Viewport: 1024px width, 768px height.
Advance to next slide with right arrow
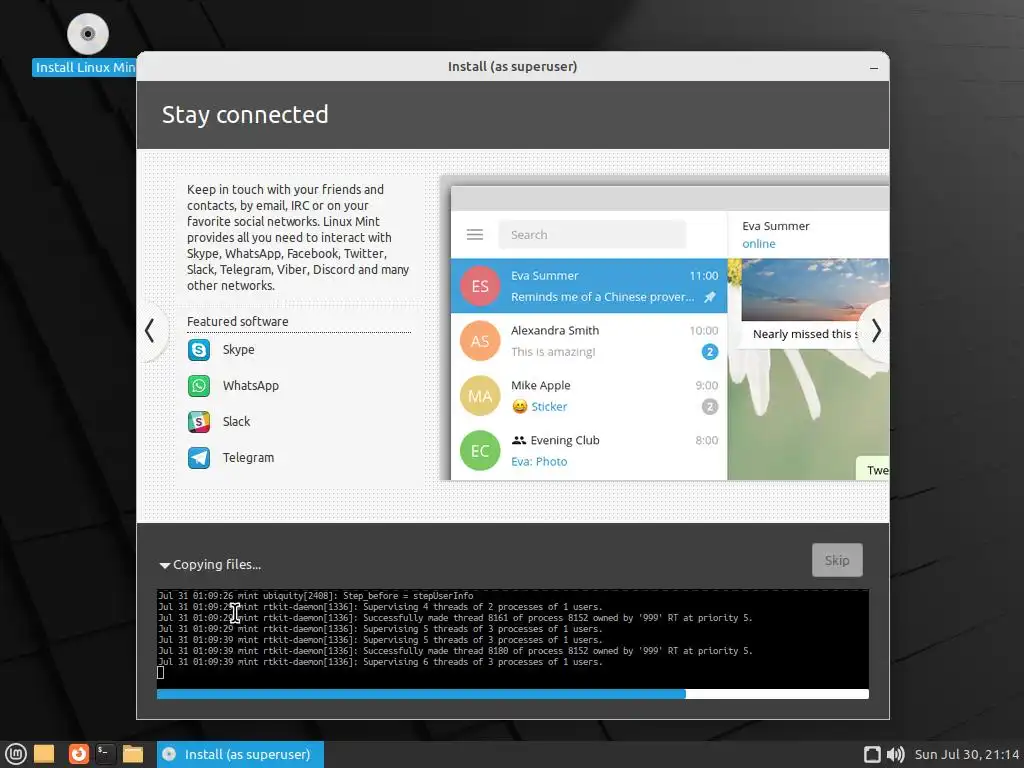[876, 331]
